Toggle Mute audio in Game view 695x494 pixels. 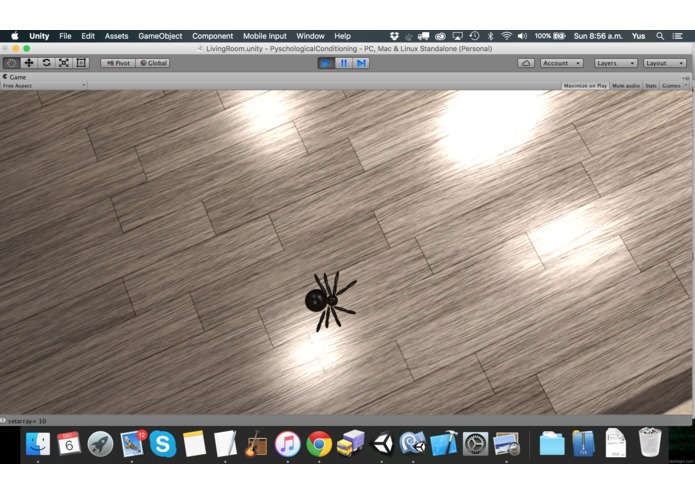(626, 86)
